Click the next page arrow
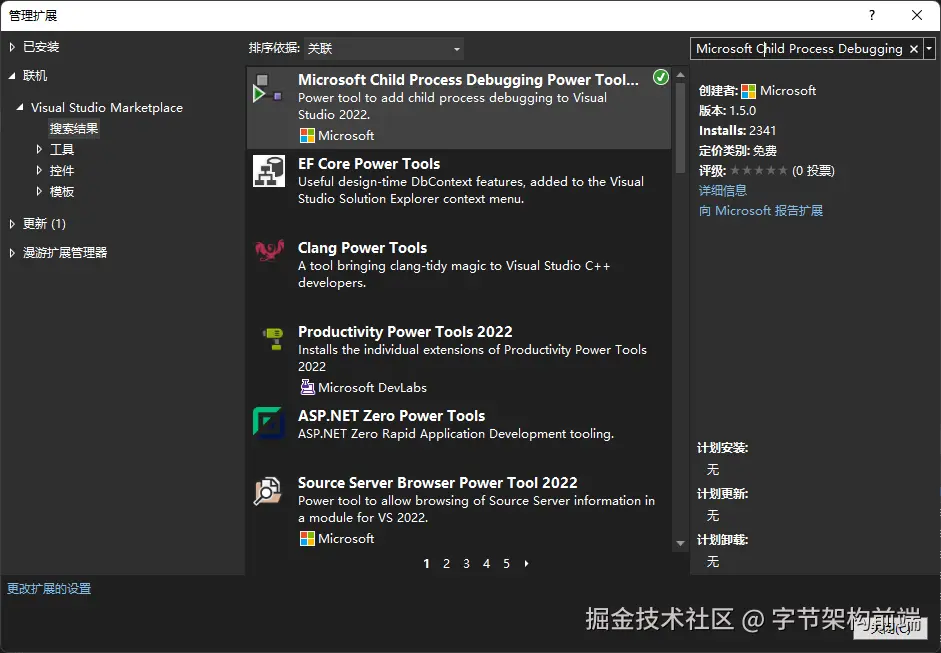This screenshot has width=941, height=653. (x=526, y=564)
